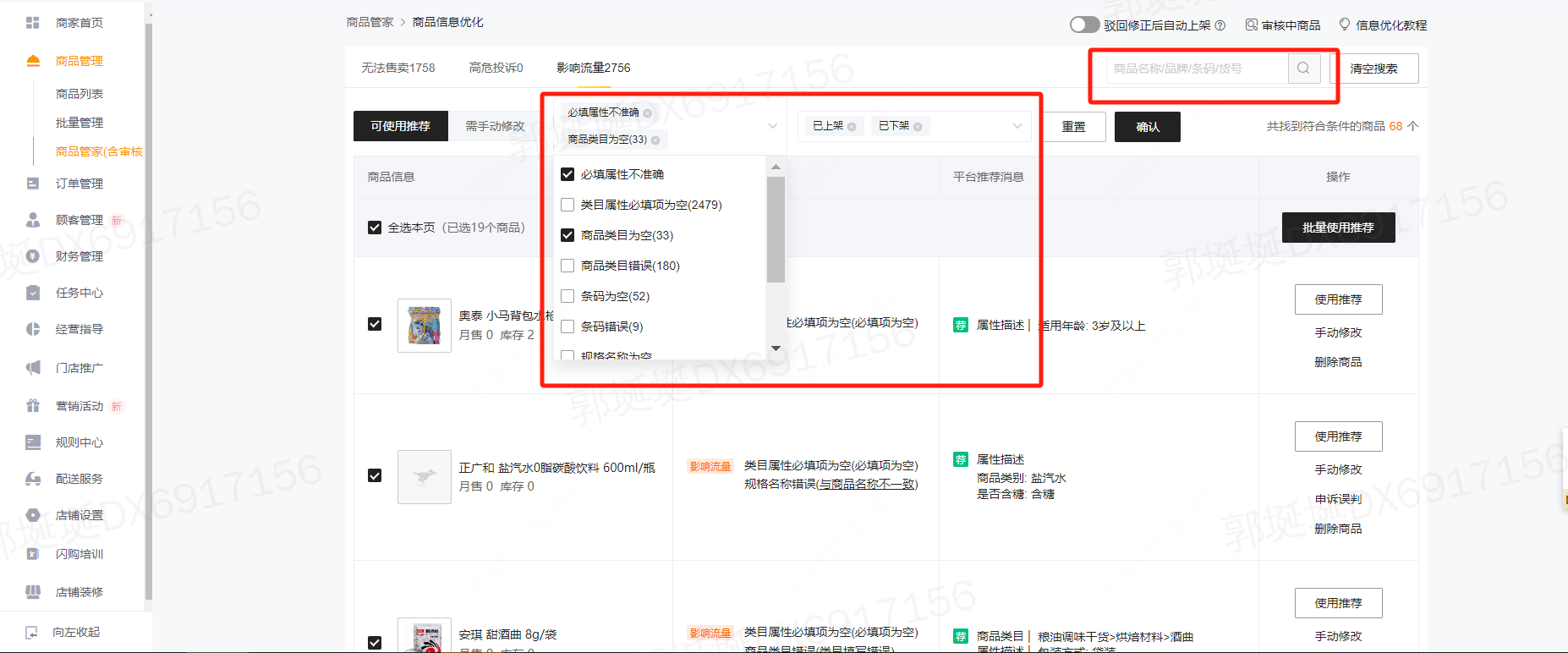Click the 闪购培训 sidebar icon
The height and width of the screenshot is (653, 1568).
click(33, 554)
